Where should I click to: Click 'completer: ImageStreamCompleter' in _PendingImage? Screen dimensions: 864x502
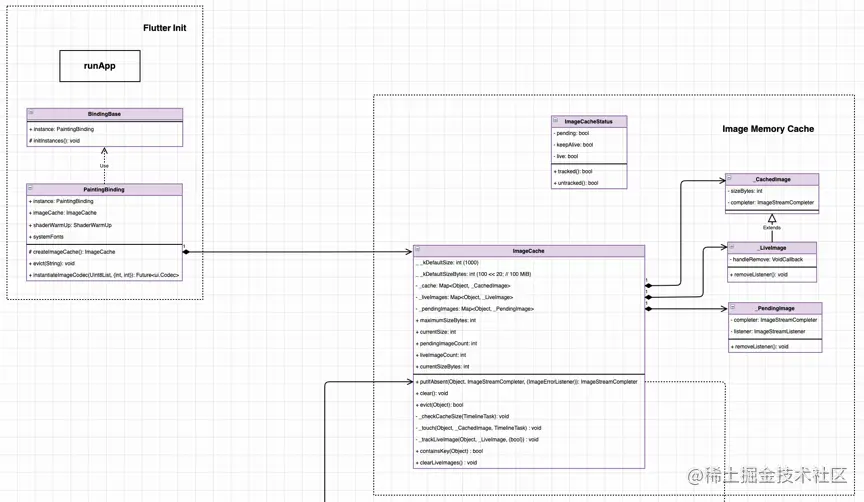pyautogui.click(x=775, y=320)
